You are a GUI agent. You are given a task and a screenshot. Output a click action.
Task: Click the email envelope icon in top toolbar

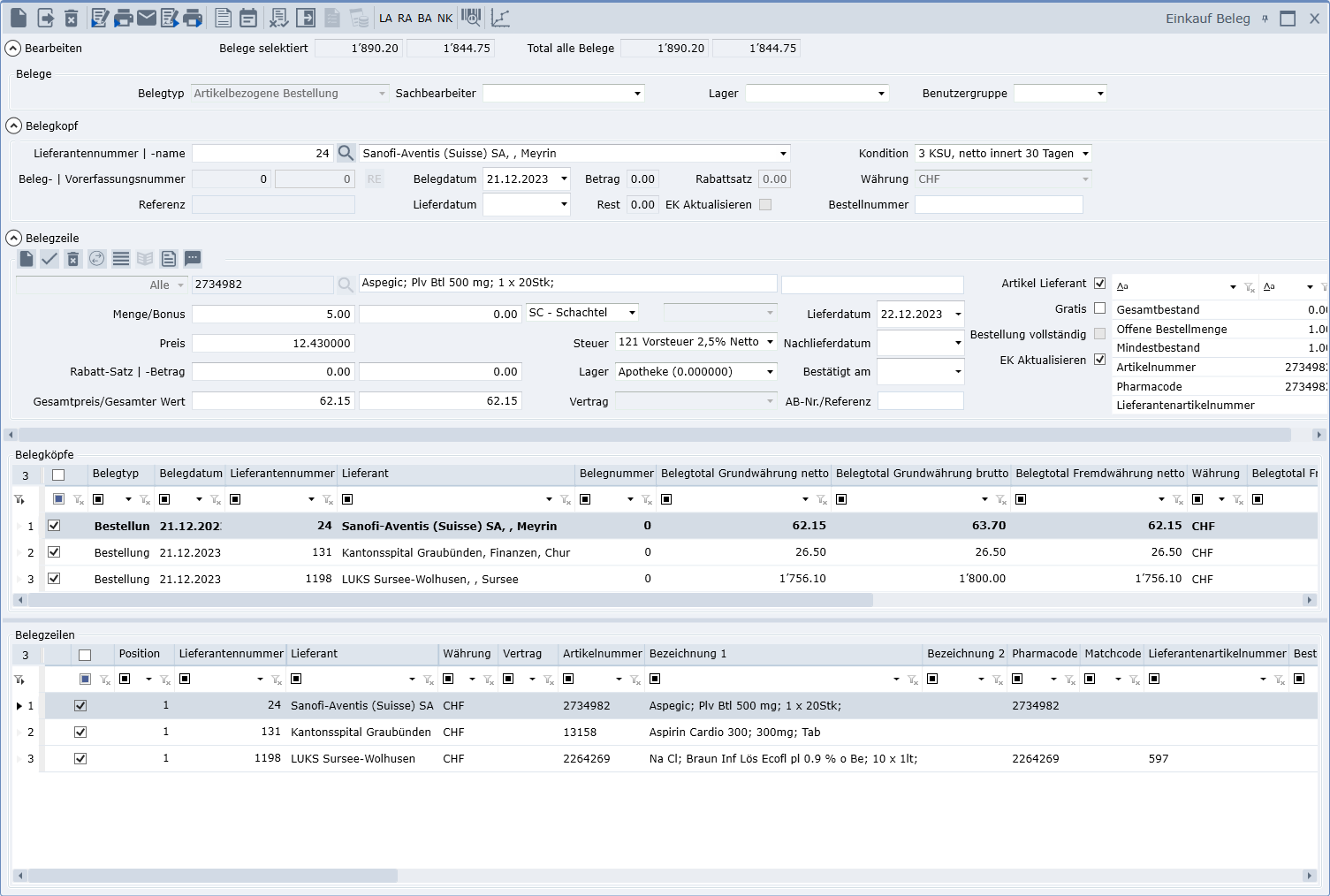click(x=147, y=18)
